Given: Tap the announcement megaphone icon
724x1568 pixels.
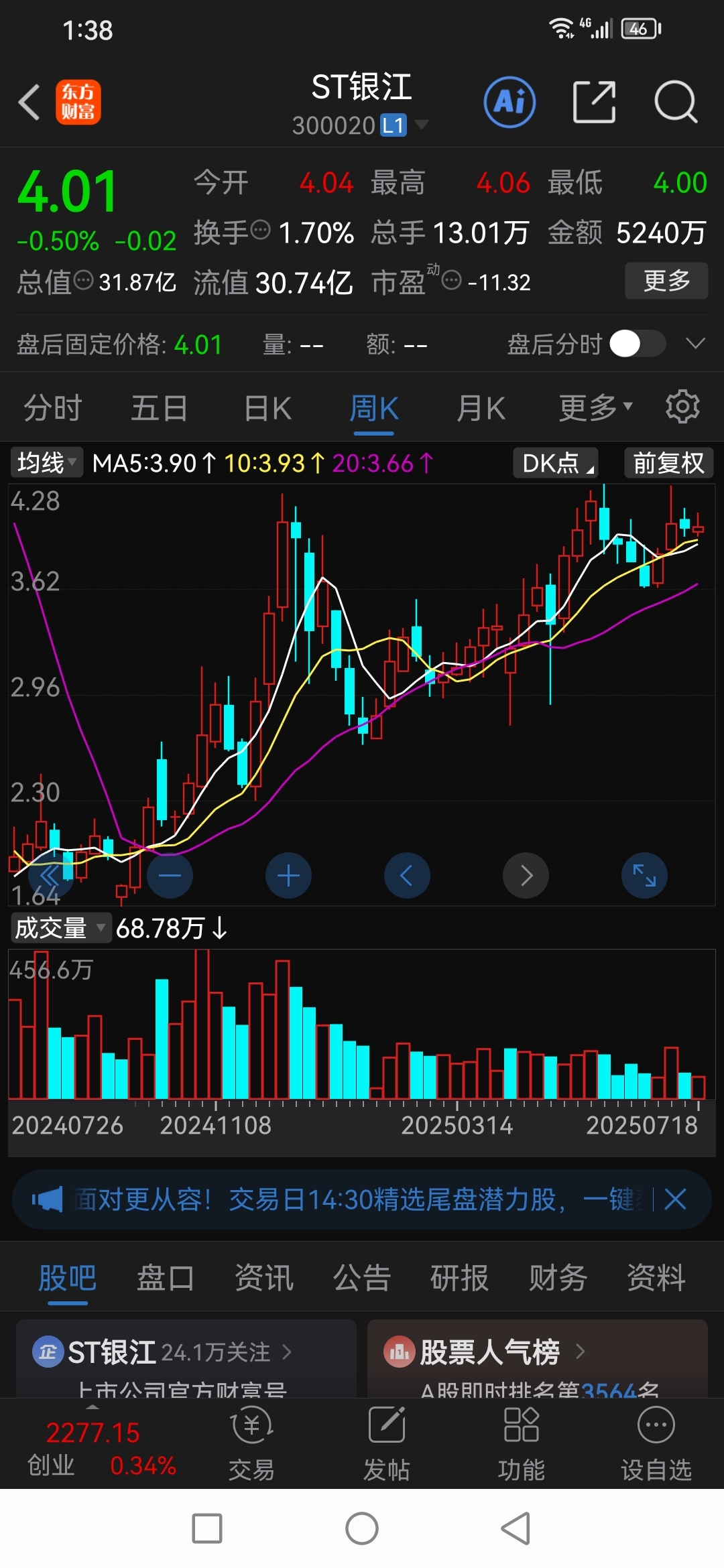Looking at the screenshot, I should point(47,1199).
